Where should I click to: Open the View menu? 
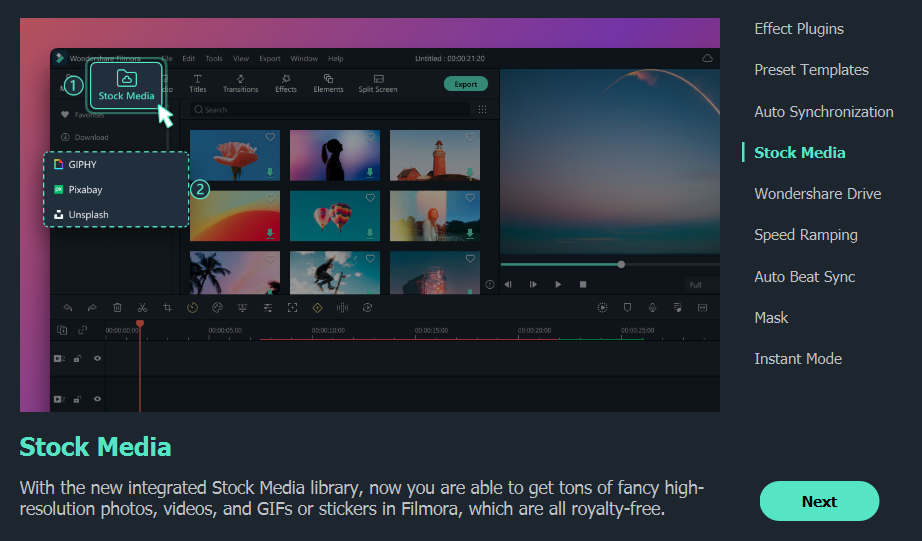click(241, 58)
